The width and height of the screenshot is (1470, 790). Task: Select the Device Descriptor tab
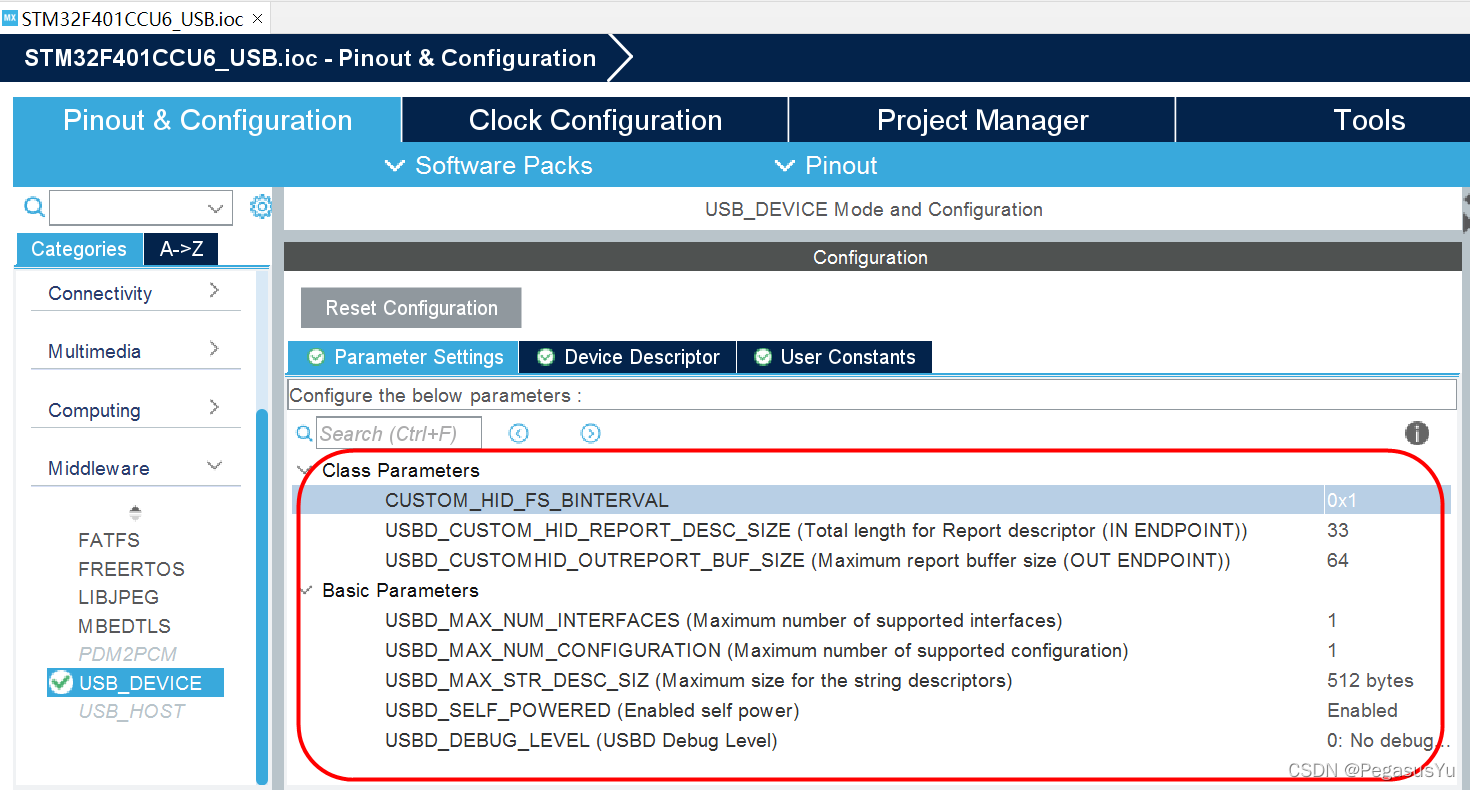pyautogui.click(x=628, y=357)
